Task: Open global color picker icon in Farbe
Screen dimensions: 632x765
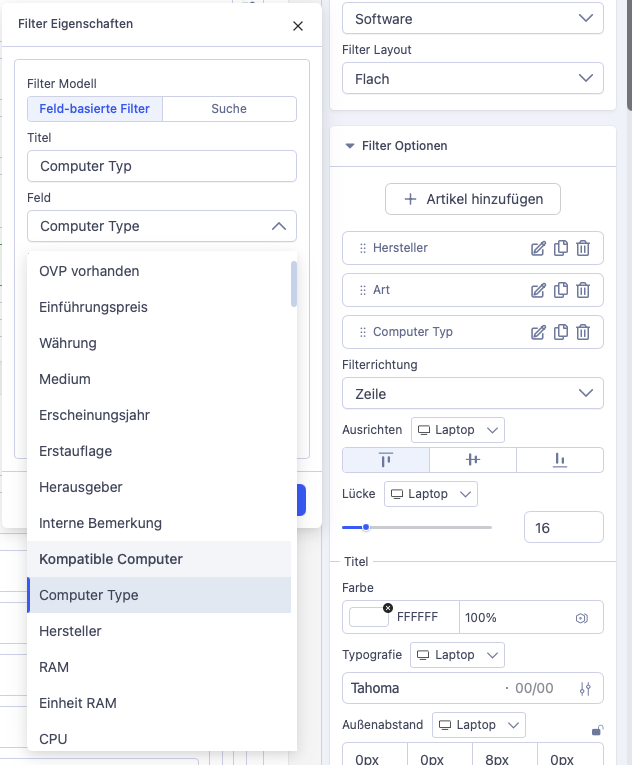Action: click(x=581, y=618)
